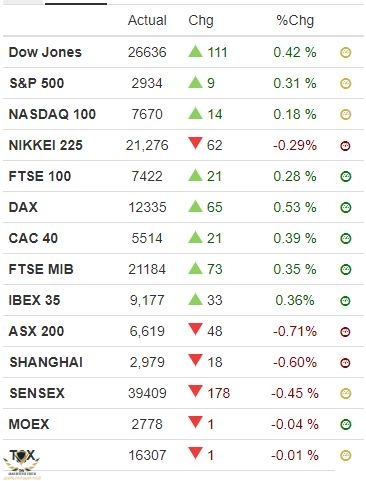
Task: Open the SHANGHAI index link
Action: coord(46,362)
